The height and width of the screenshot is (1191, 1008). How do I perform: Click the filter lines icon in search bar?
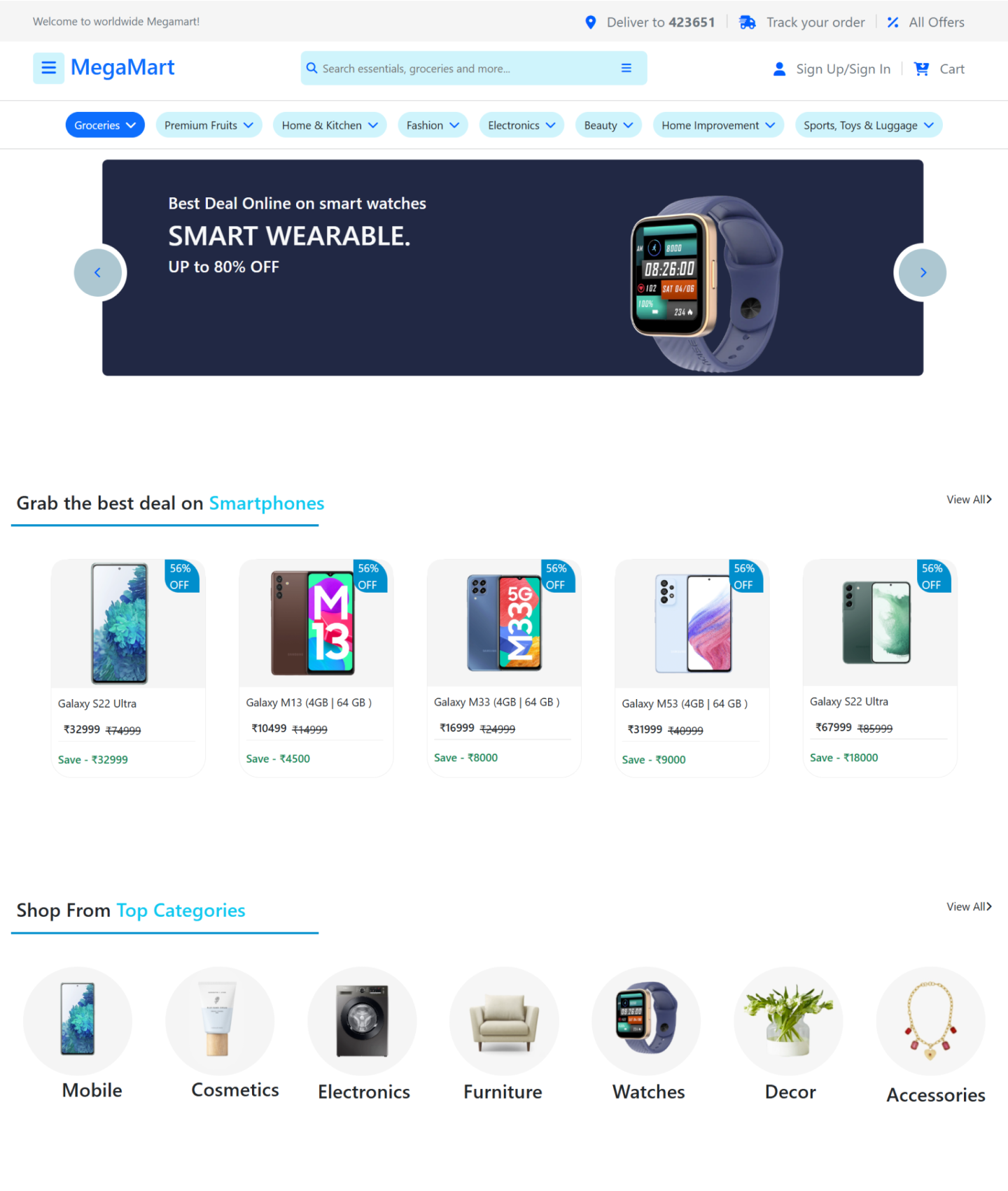[626, 68]
